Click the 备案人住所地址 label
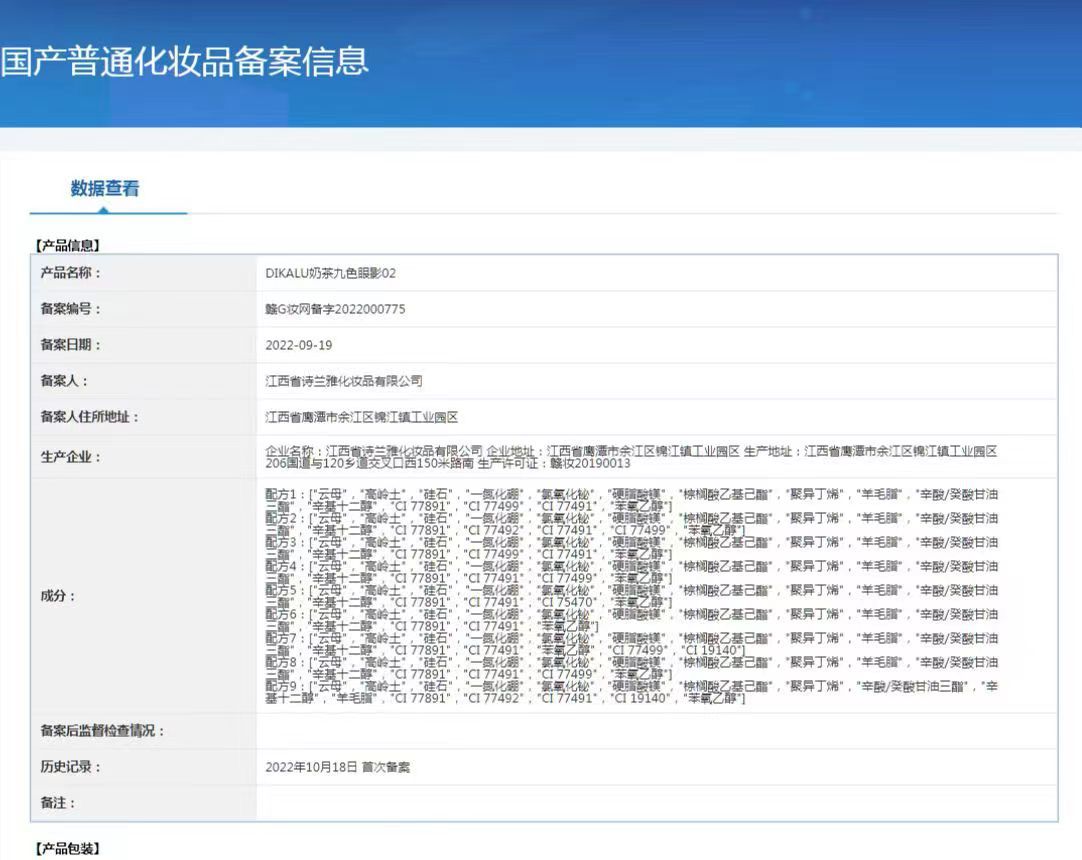The image size is (1082, 860). pyautogui.click(x=89, y=416)
